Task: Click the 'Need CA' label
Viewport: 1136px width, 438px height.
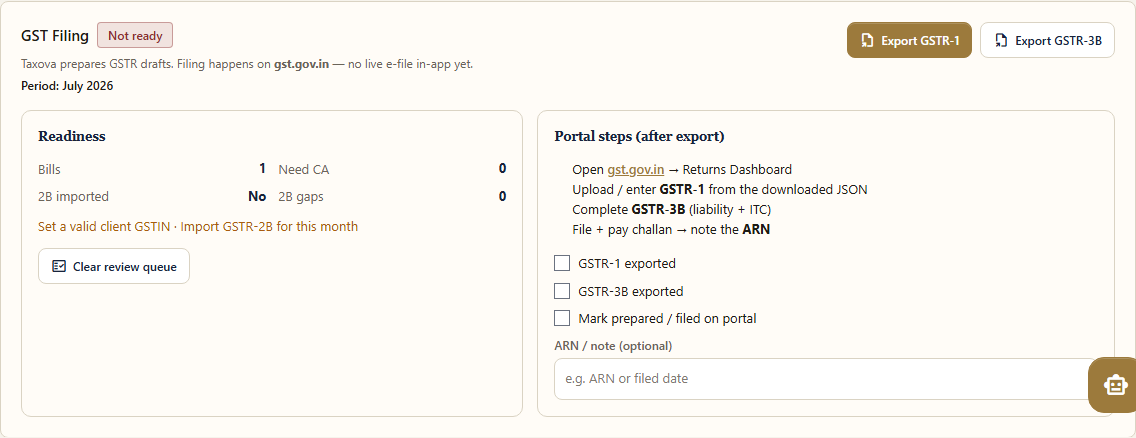Action: tap(304, 169)
